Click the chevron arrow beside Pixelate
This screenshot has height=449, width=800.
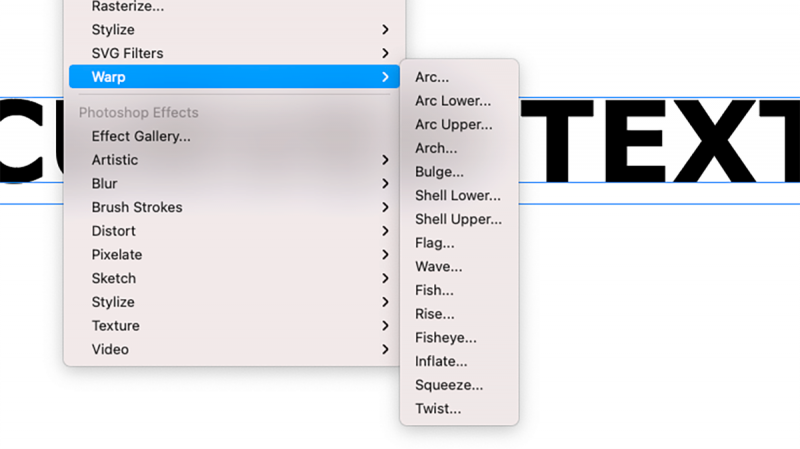[385, 255]
